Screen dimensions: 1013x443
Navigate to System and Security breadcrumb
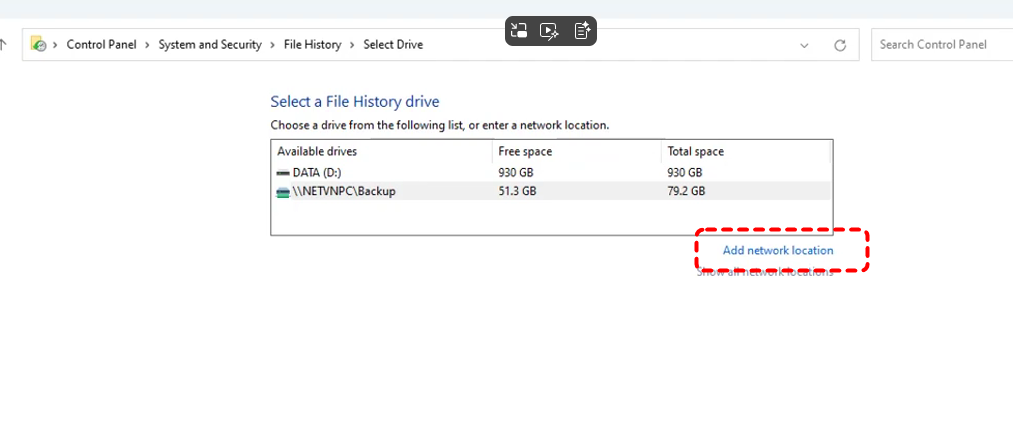point(210,45)
